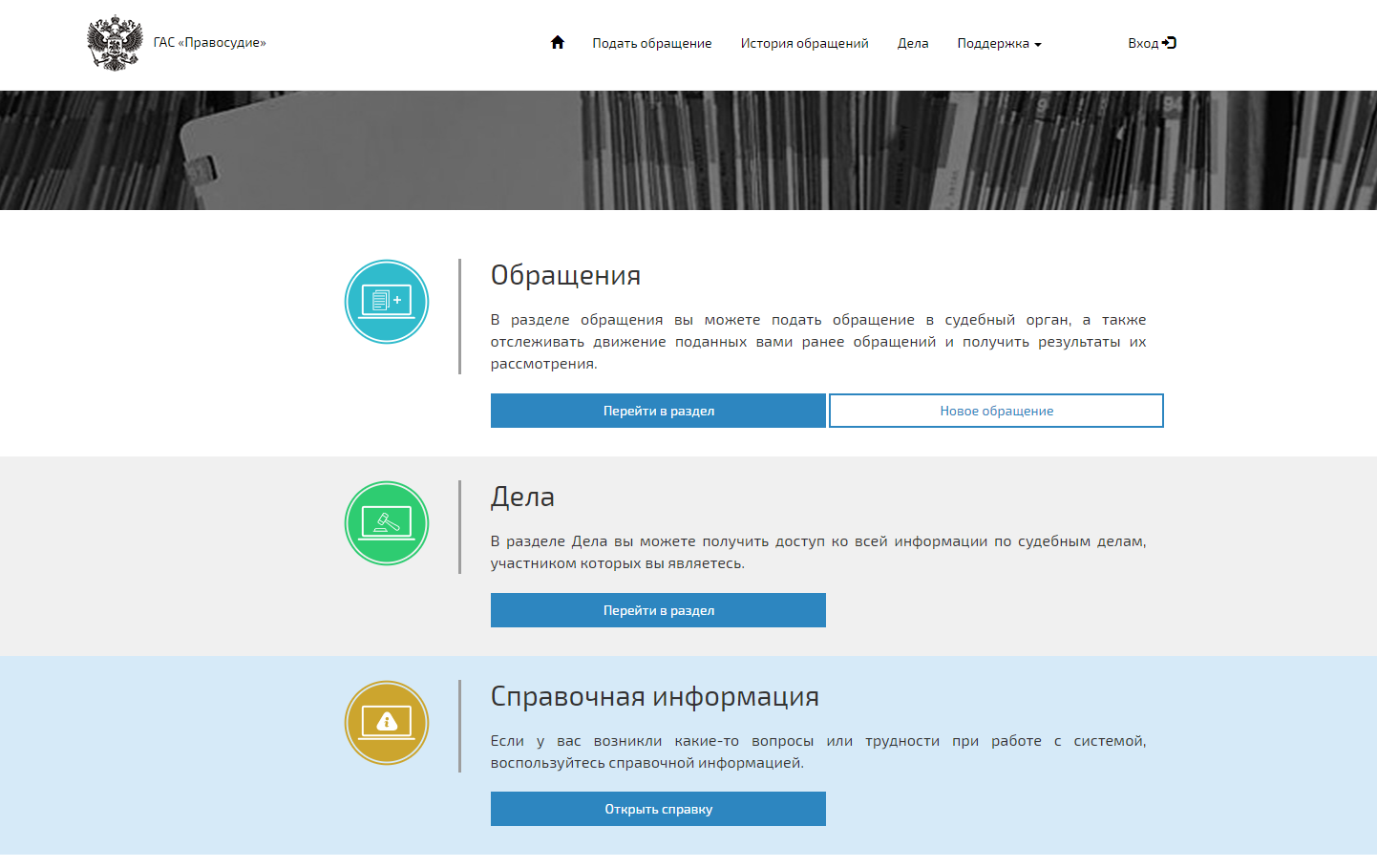Click the login arrow icon beside Вход
The height and width of the screenshot is (868, 1377).
[x=1170, y=42]
